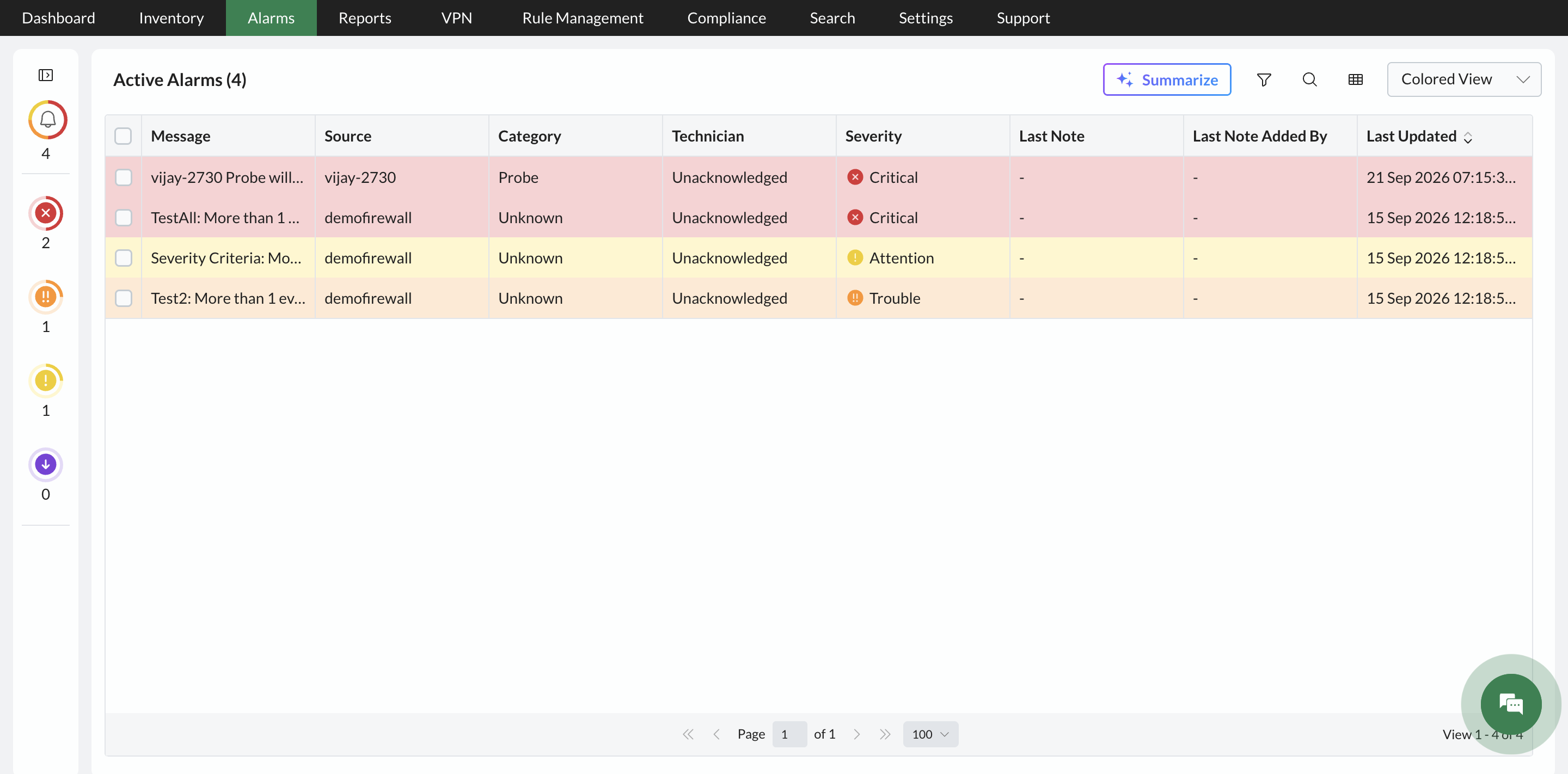Open the 'TestAll: More than 1 ...' message
This screenshot has width=1568, height=774.
coord(225,217)
